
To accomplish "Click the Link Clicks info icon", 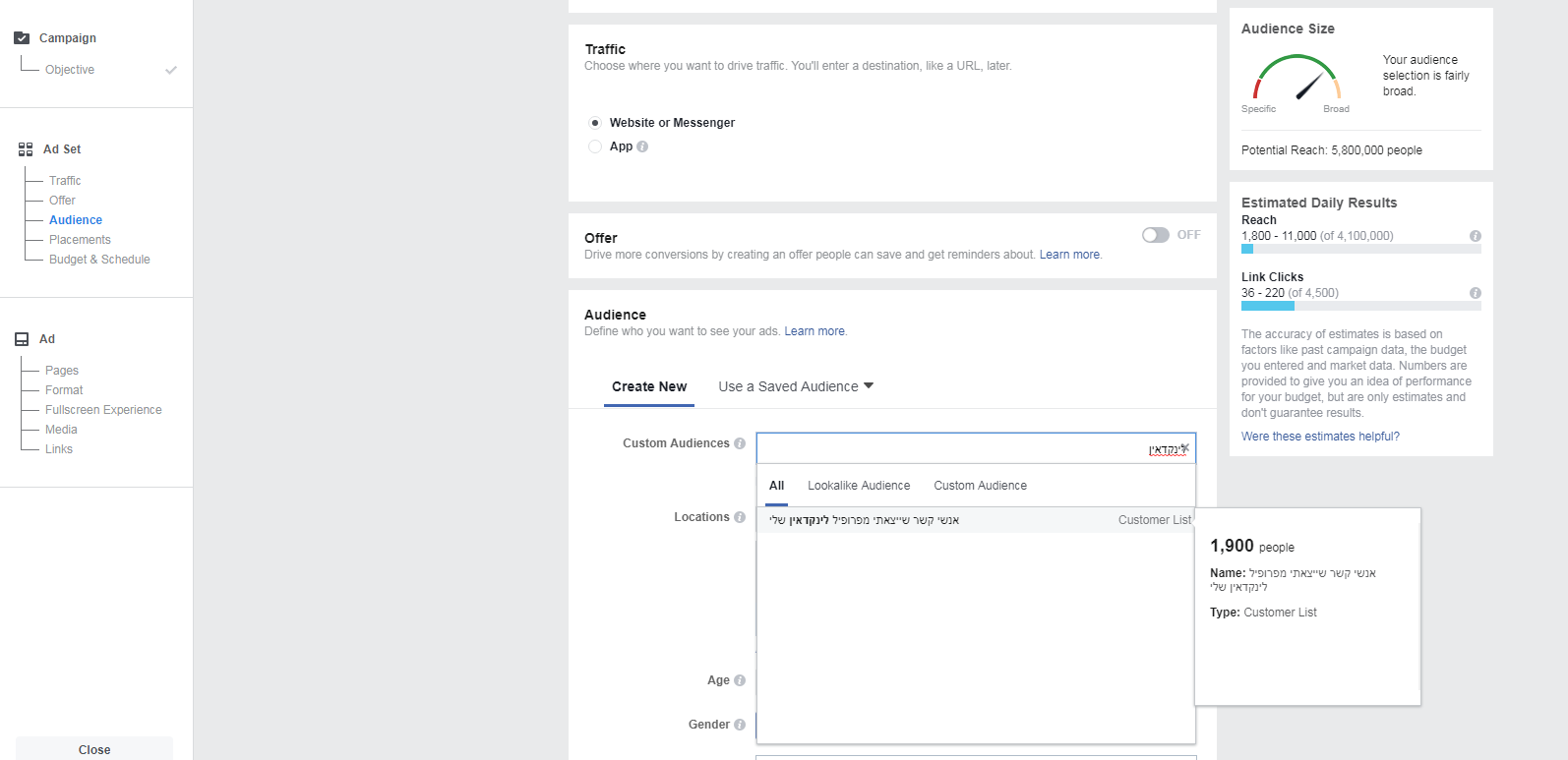I will (1475, 293).
